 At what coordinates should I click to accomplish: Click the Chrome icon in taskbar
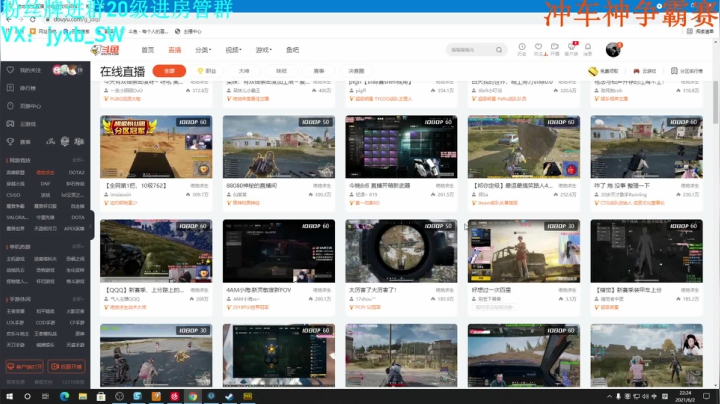point(192,396)
